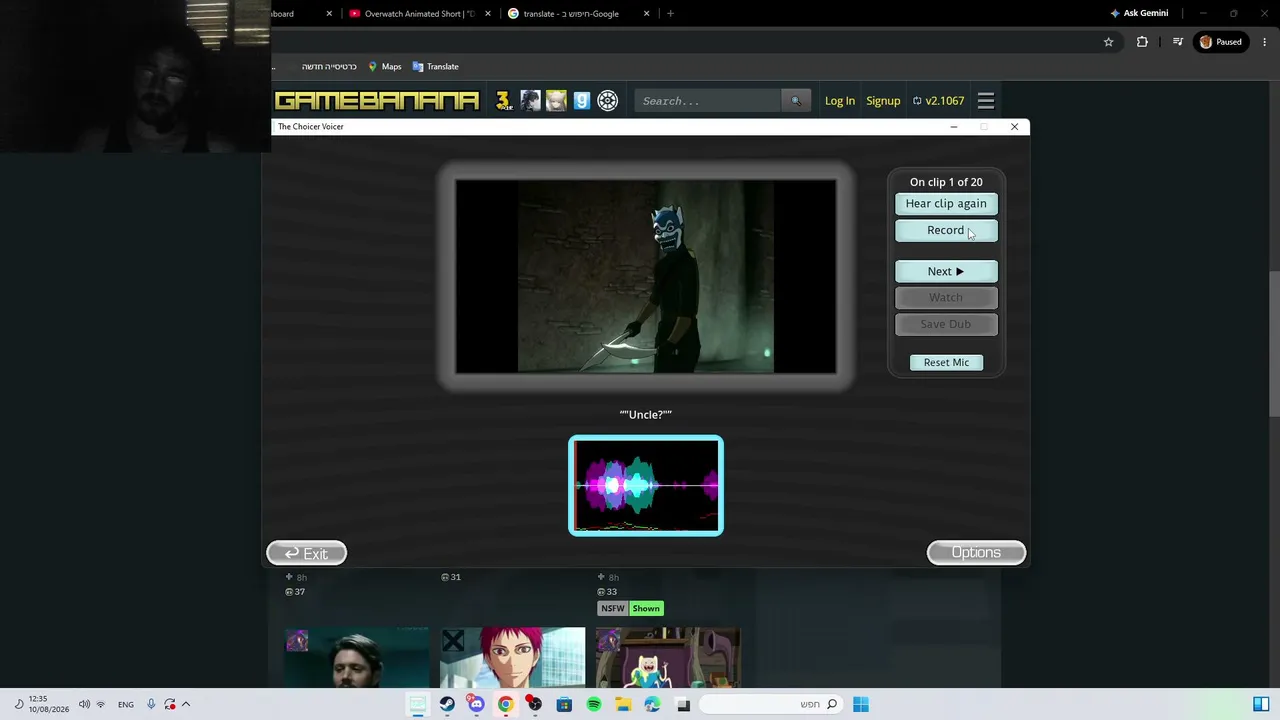The width and height of the screenshot is (1280, 720).
Task: Click the greyed-out Save Dub button
Action: 946,324
